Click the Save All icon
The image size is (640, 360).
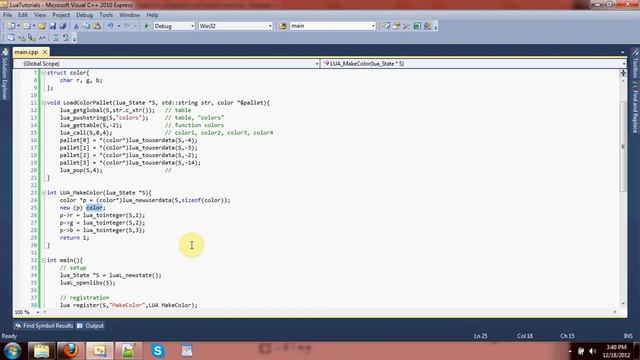click(62, 26)
